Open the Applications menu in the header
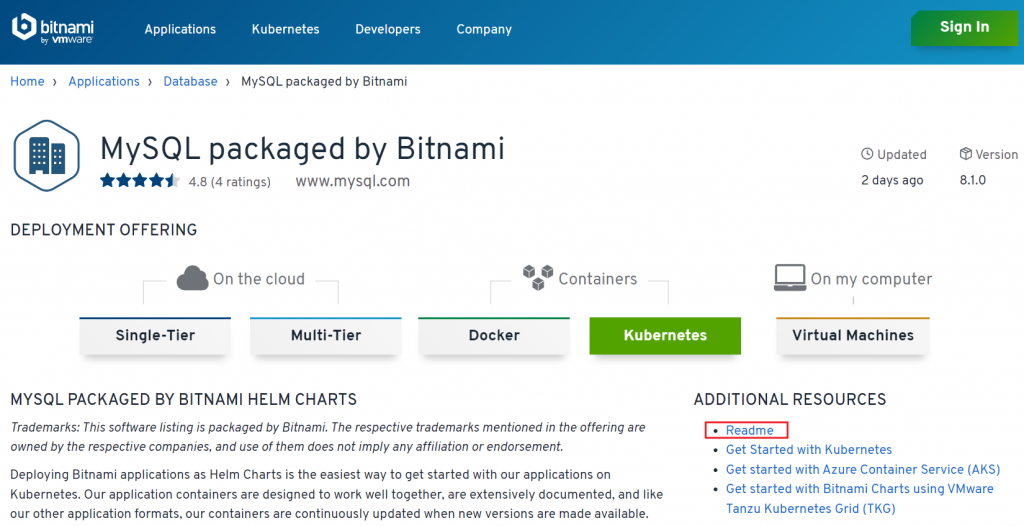Screen dimensions: 1024x526 click(x=180, y=29)
